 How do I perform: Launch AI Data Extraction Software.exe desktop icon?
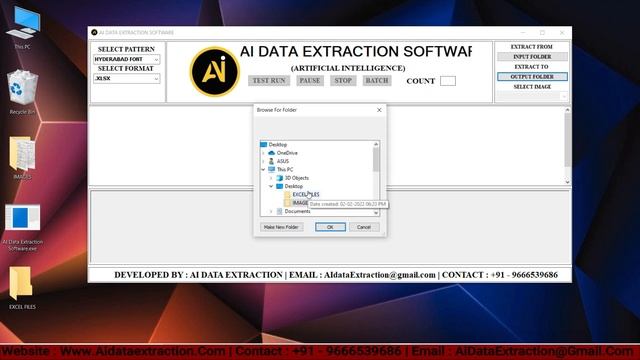pos(23,227)
